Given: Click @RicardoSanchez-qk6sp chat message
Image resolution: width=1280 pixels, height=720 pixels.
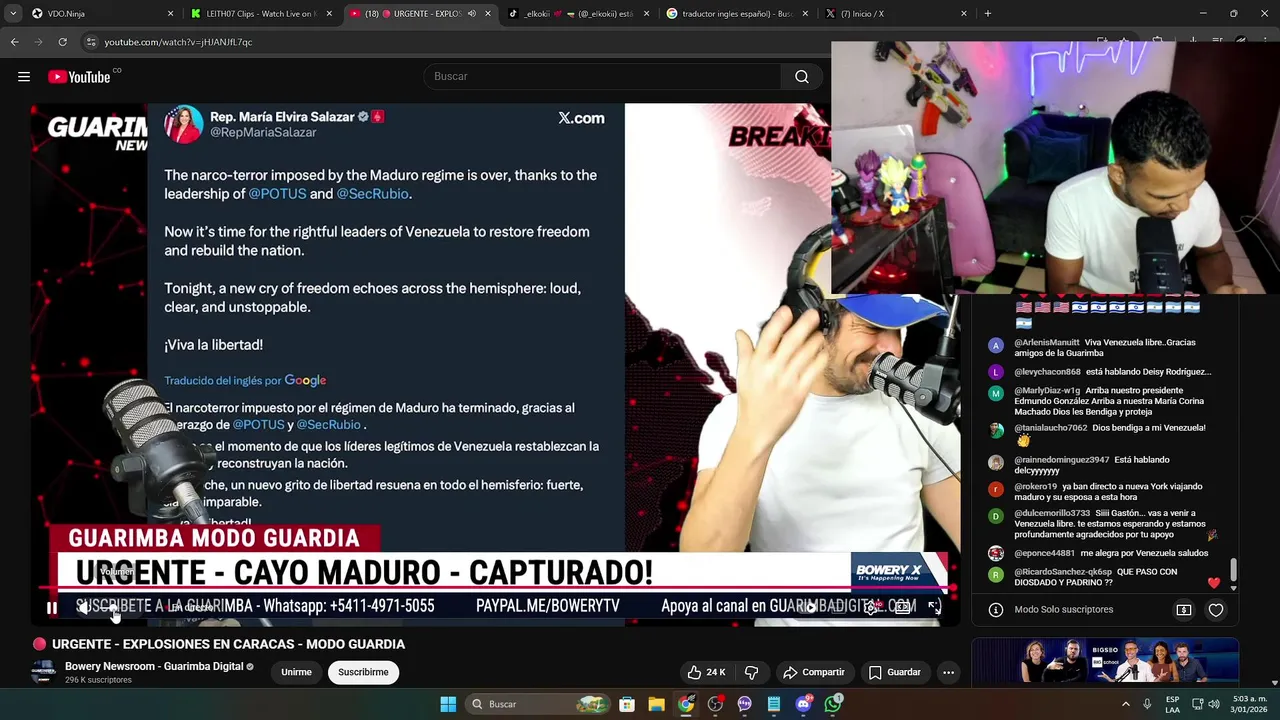Looking at the screenshot, I should pyautogui.click(x=1098, y=577).
